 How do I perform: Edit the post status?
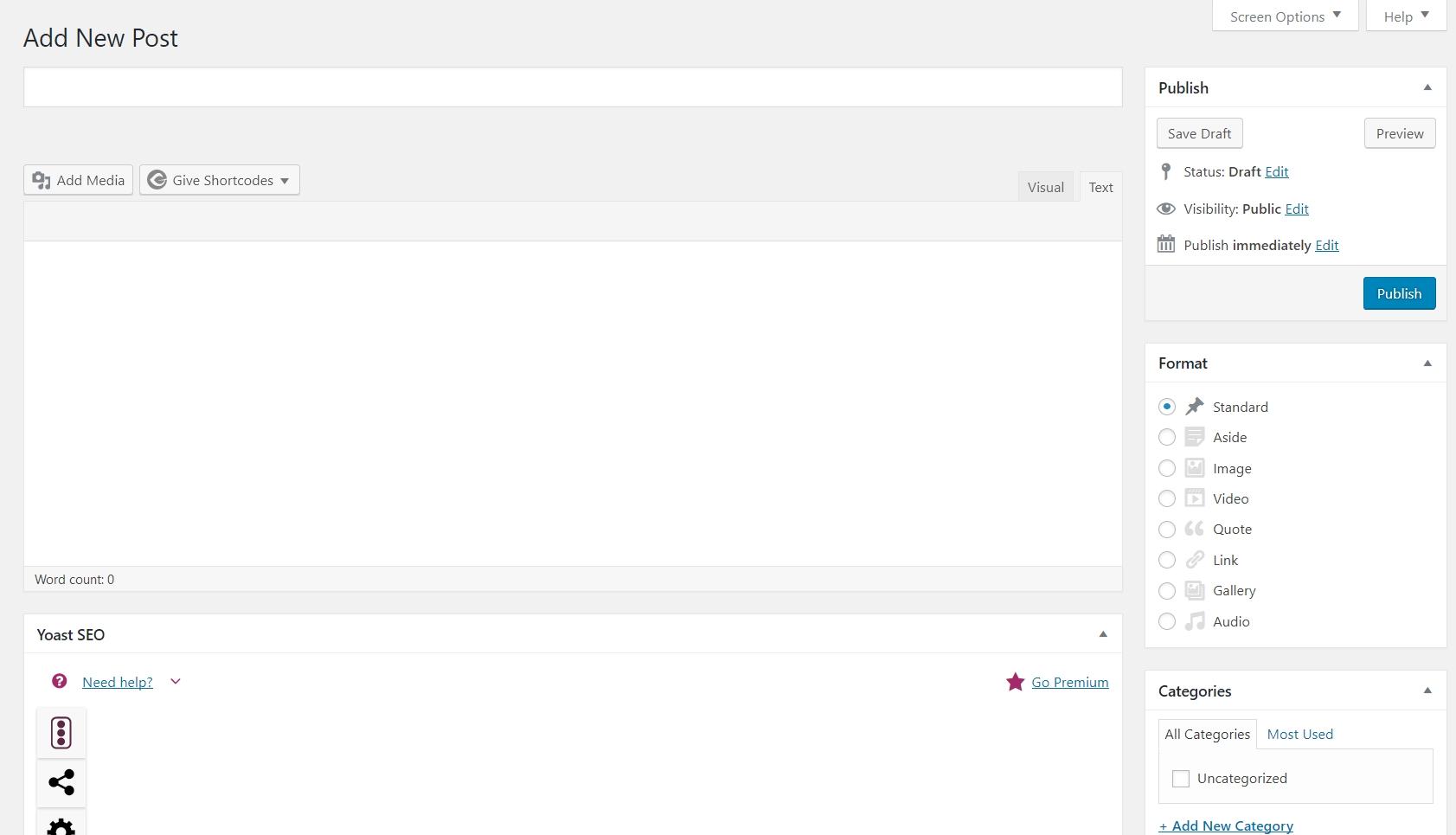point(1277,171)
